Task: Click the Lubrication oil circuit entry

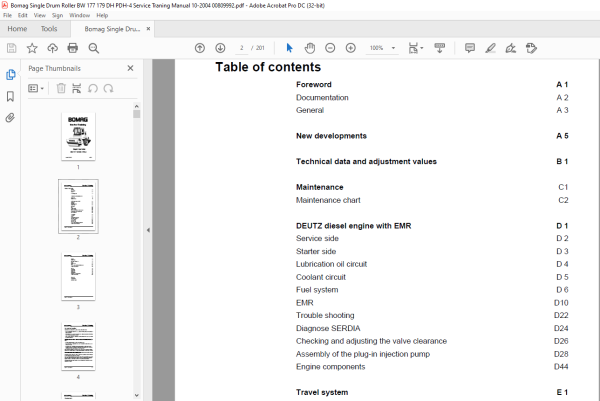Action: [x=331, y=264]
